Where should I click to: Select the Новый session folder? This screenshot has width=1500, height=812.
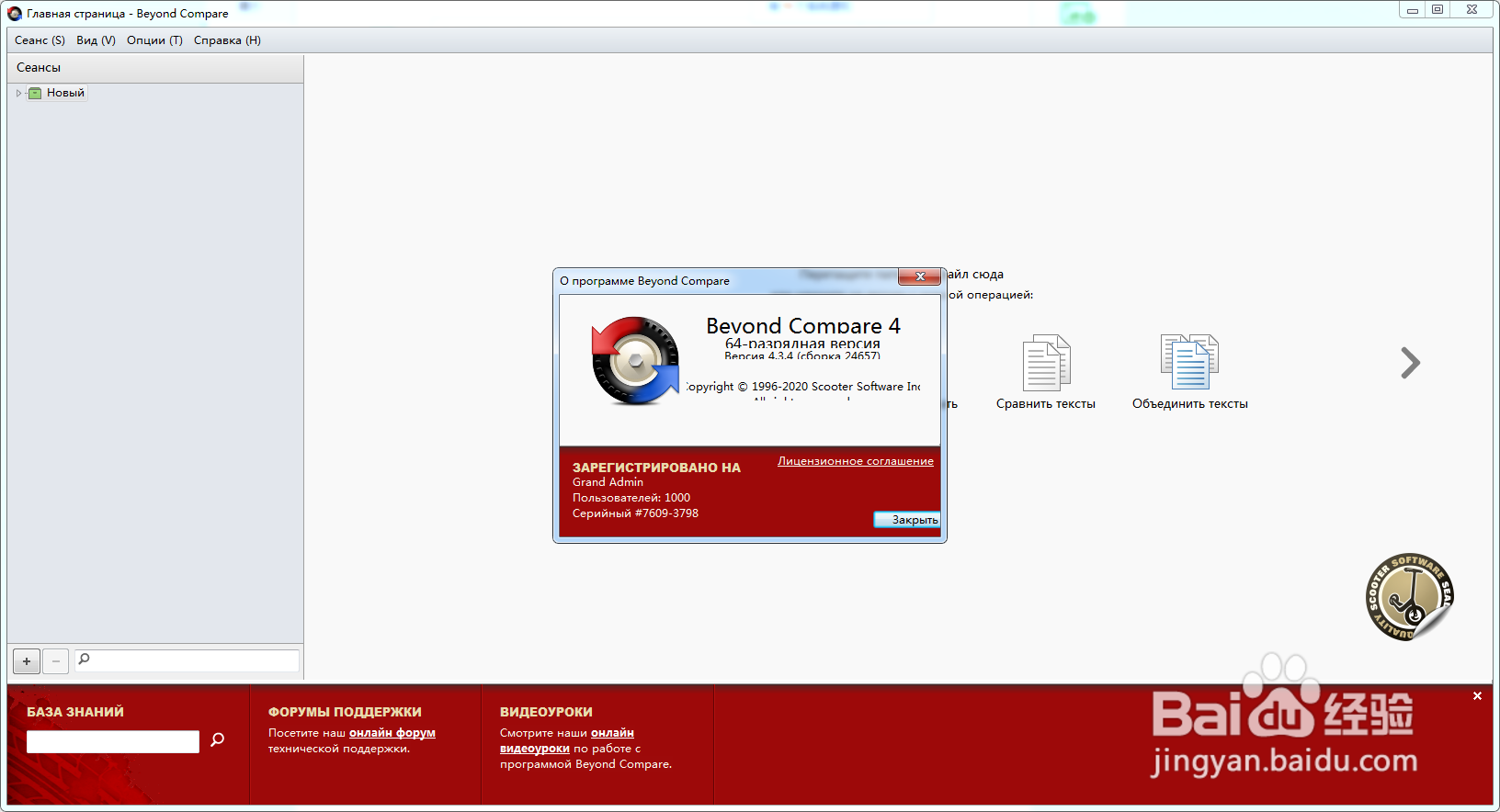[x=65, y=93]
